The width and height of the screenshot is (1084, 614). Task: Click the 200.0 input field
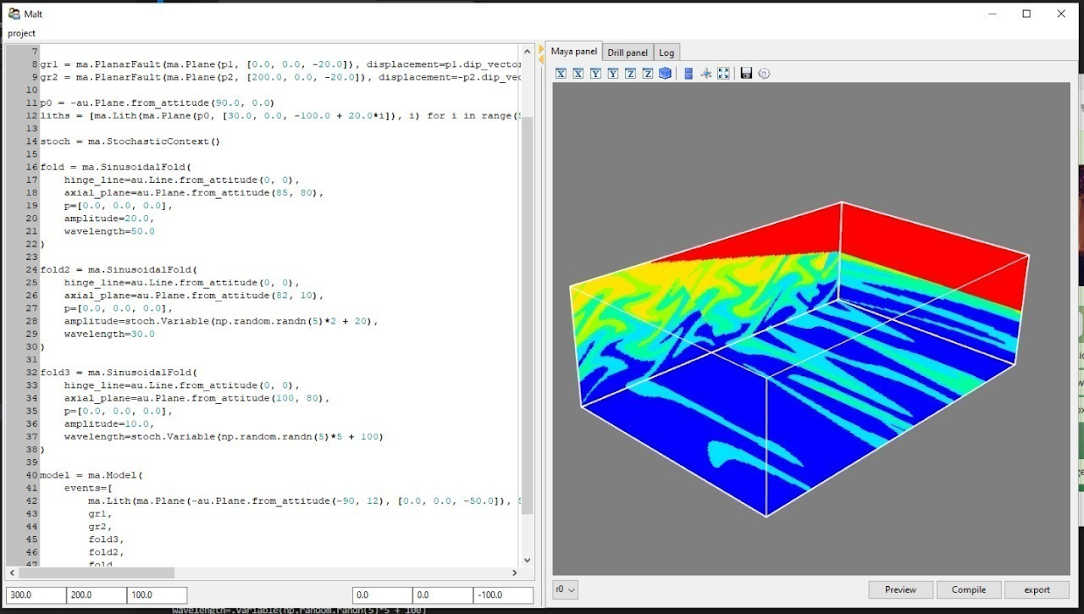click(97, 595)
